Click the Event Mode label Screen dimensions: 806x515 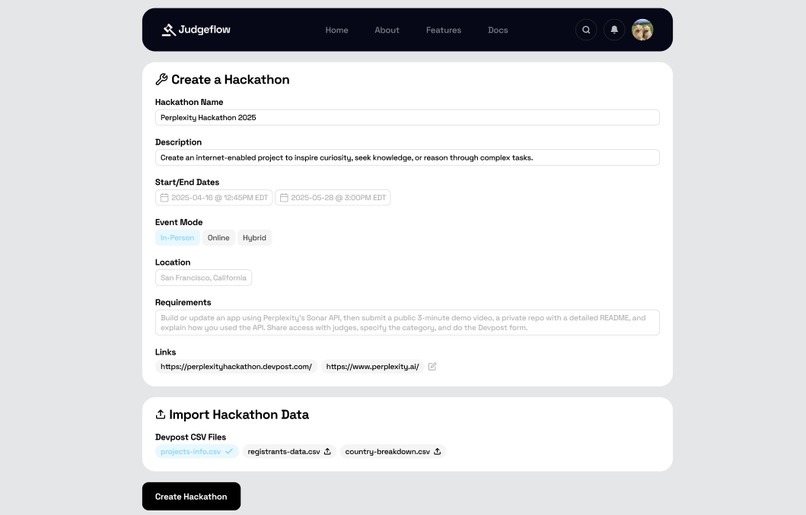(179, 222)
